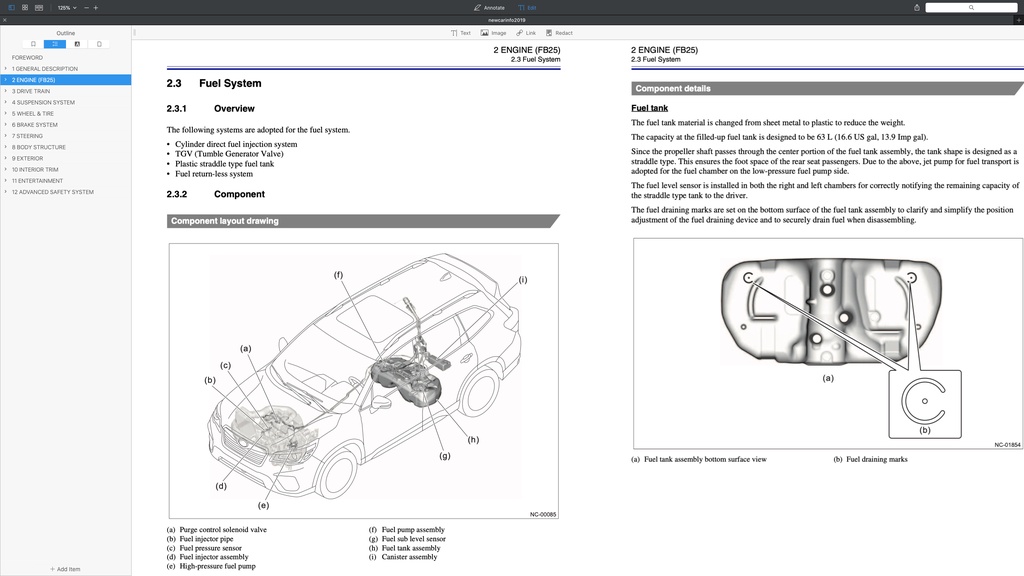The height and width of the screenshot is (576, 1024).
Task: Select the Text editing tool
Action: [459, 32]
